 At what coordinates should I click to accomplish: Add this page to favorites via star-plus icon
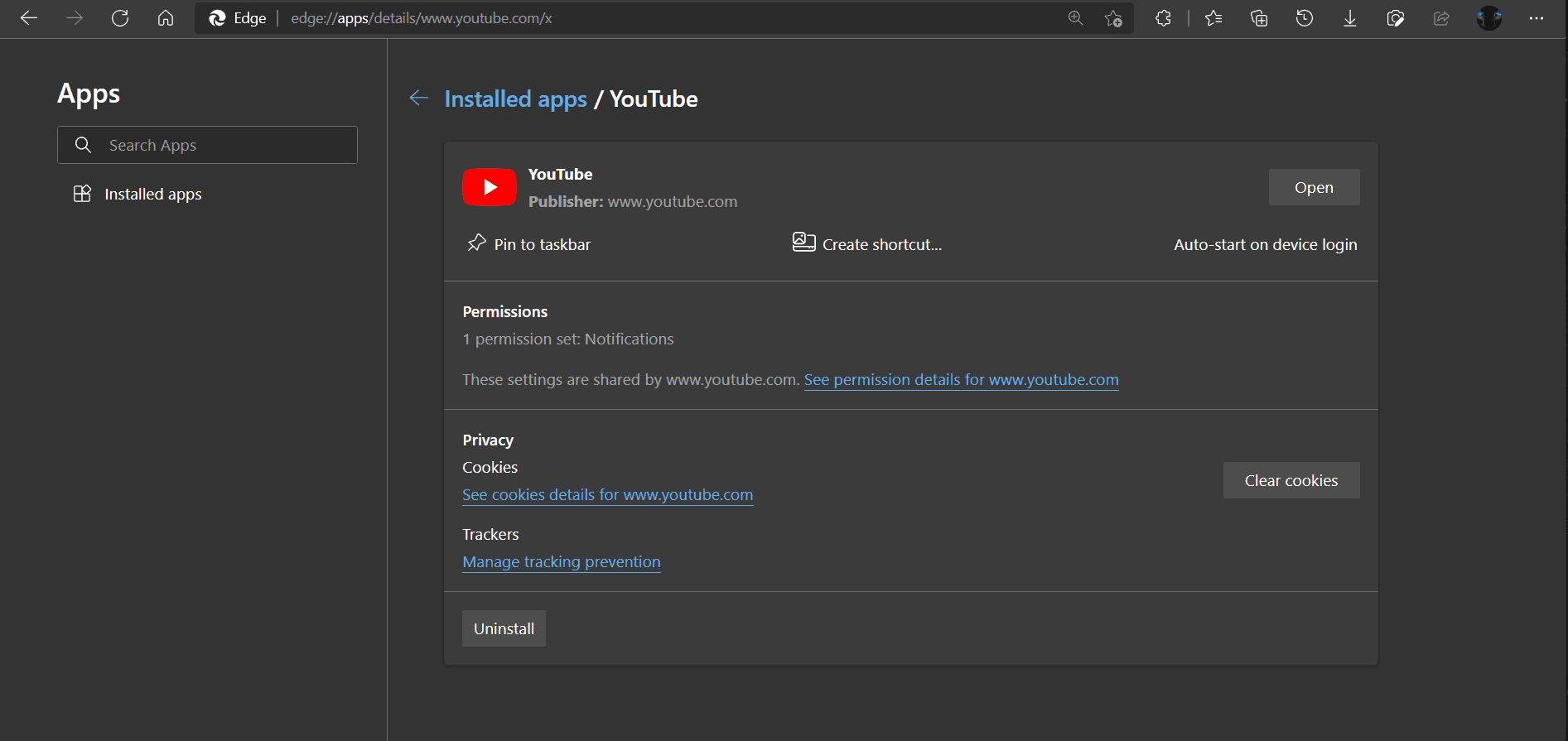[x=1113, y=18]
